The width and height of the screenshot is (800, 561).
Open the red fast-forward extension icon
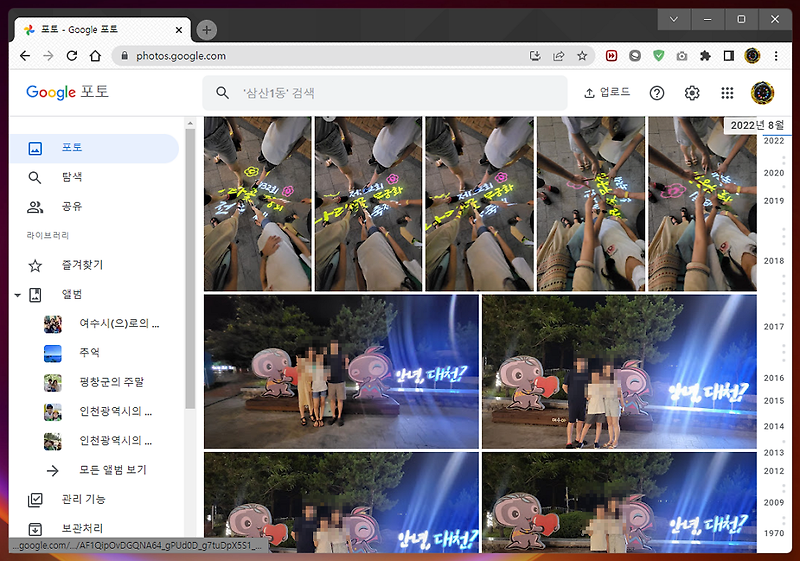pos(611,56)
